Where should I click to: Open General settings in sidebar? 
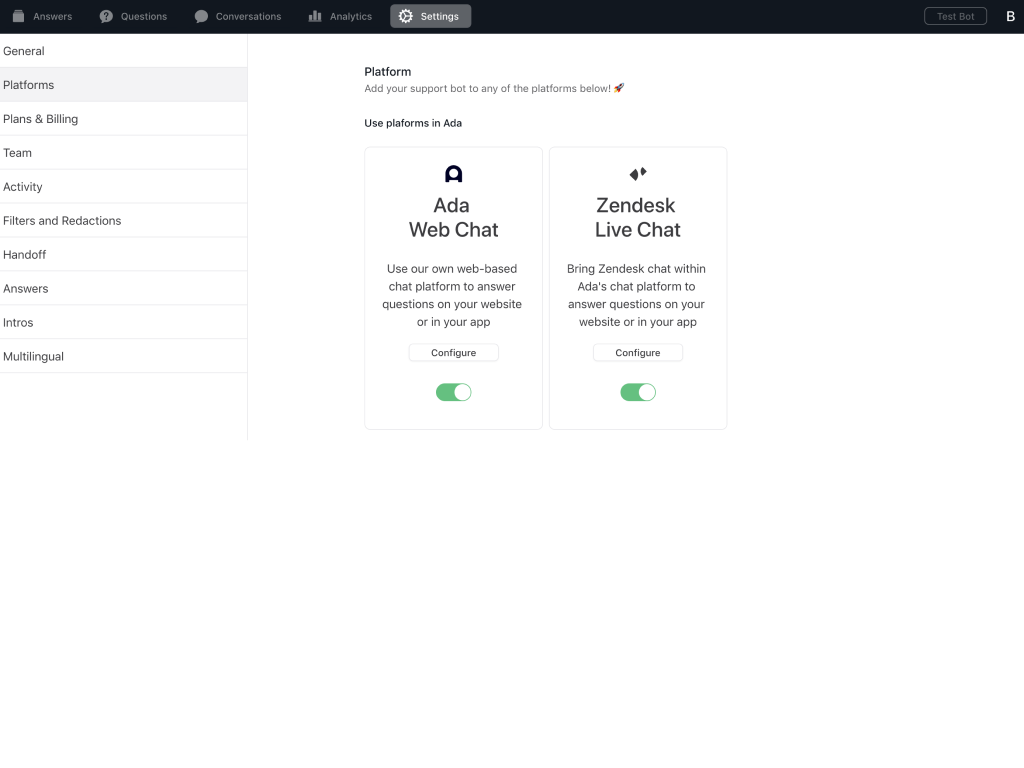(x=24, y=51)
